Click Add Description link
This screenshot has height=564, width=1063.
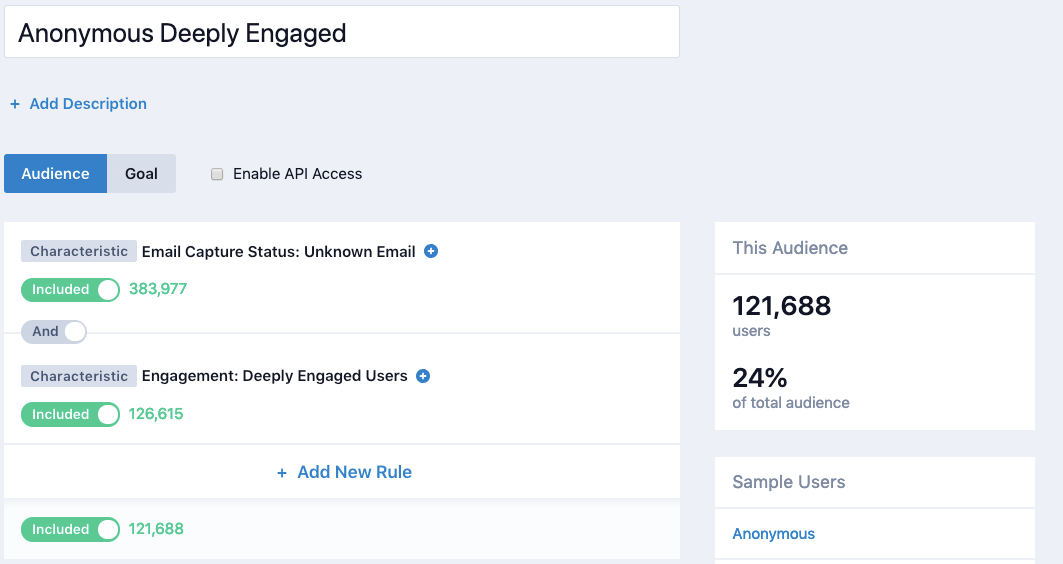point(88,104)
